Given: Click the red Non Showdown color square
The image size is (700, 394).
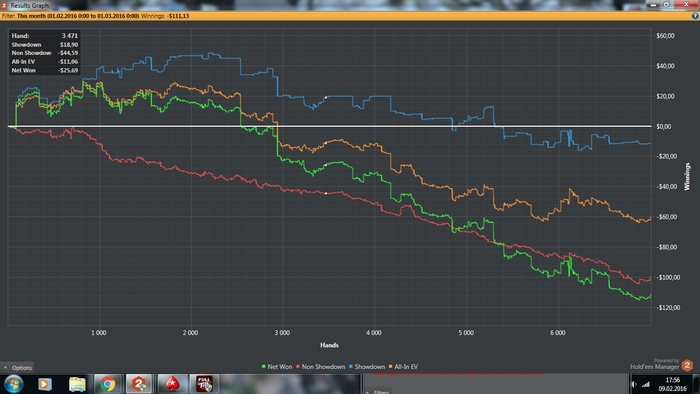Looking at the screenshot, I should [x=298, y=367].
